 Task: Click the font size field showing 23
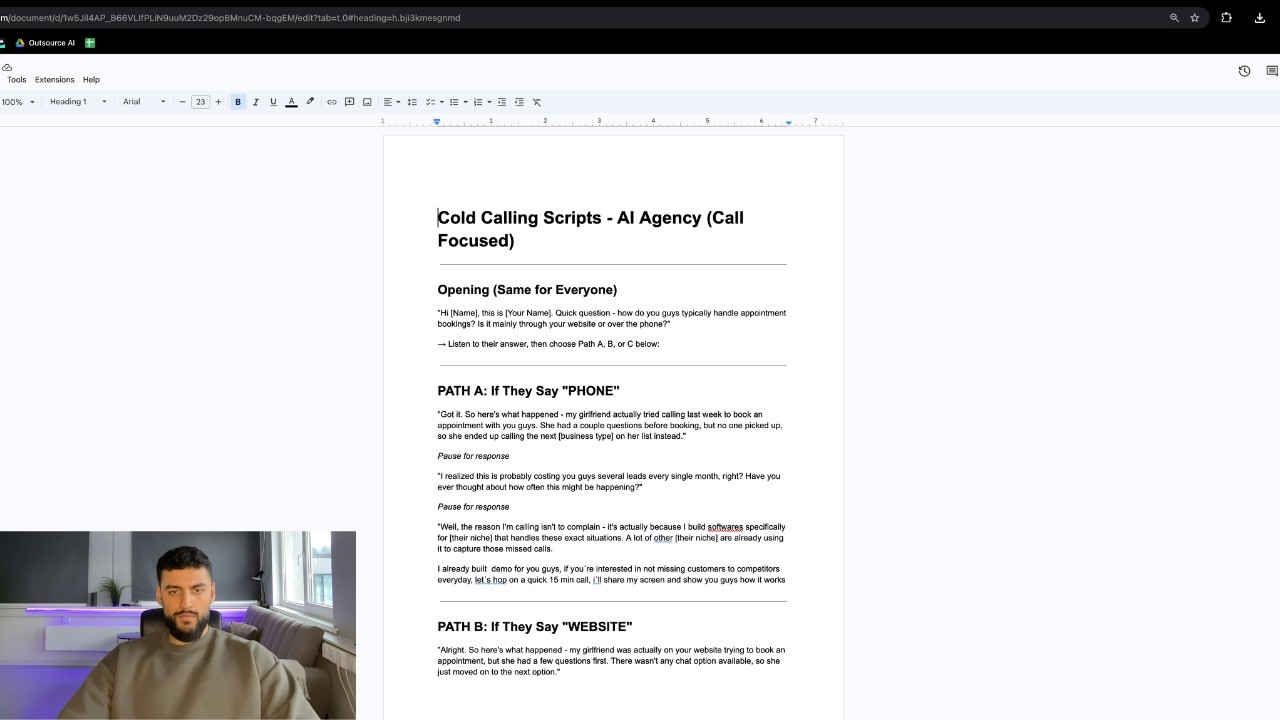pyautogui.click(x=200, y=102)
